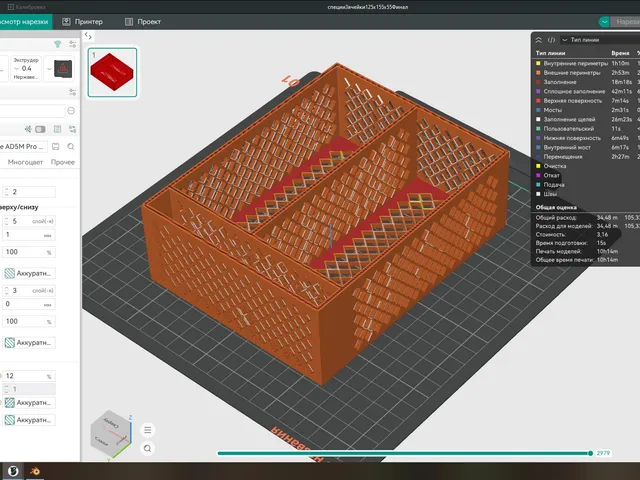This screenshot has width=640, height=480.
Task: Expand the build plate type dropdown arrow
Action: (49, 69)
